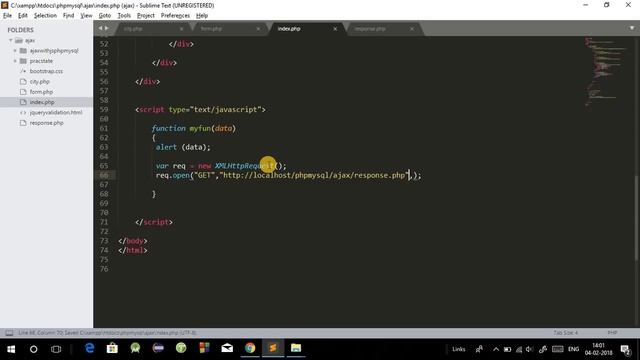Open the File menu
640x360 pixels.
(x=7, y=16)
